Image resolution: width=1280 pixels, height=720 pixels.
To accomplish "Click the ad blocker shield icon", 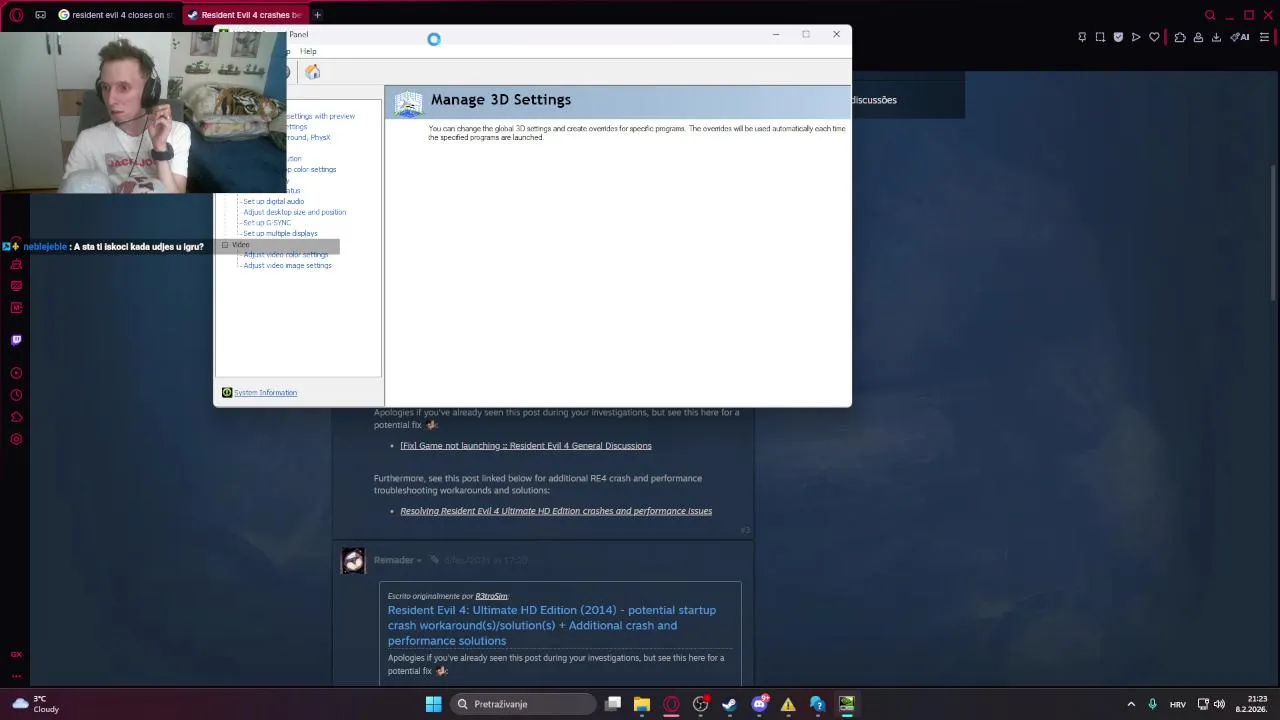I will click(1118, 37).
